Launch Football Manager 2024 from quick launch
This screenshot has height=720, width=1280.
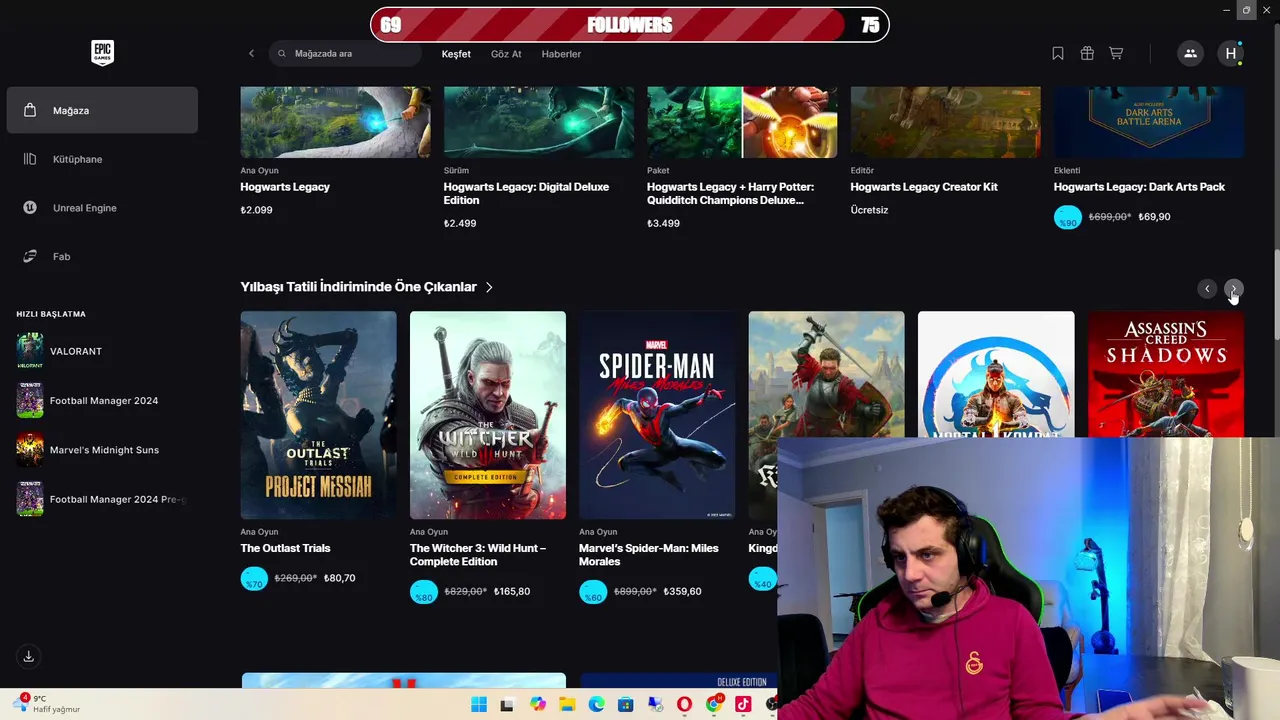[x=102, y=400]
